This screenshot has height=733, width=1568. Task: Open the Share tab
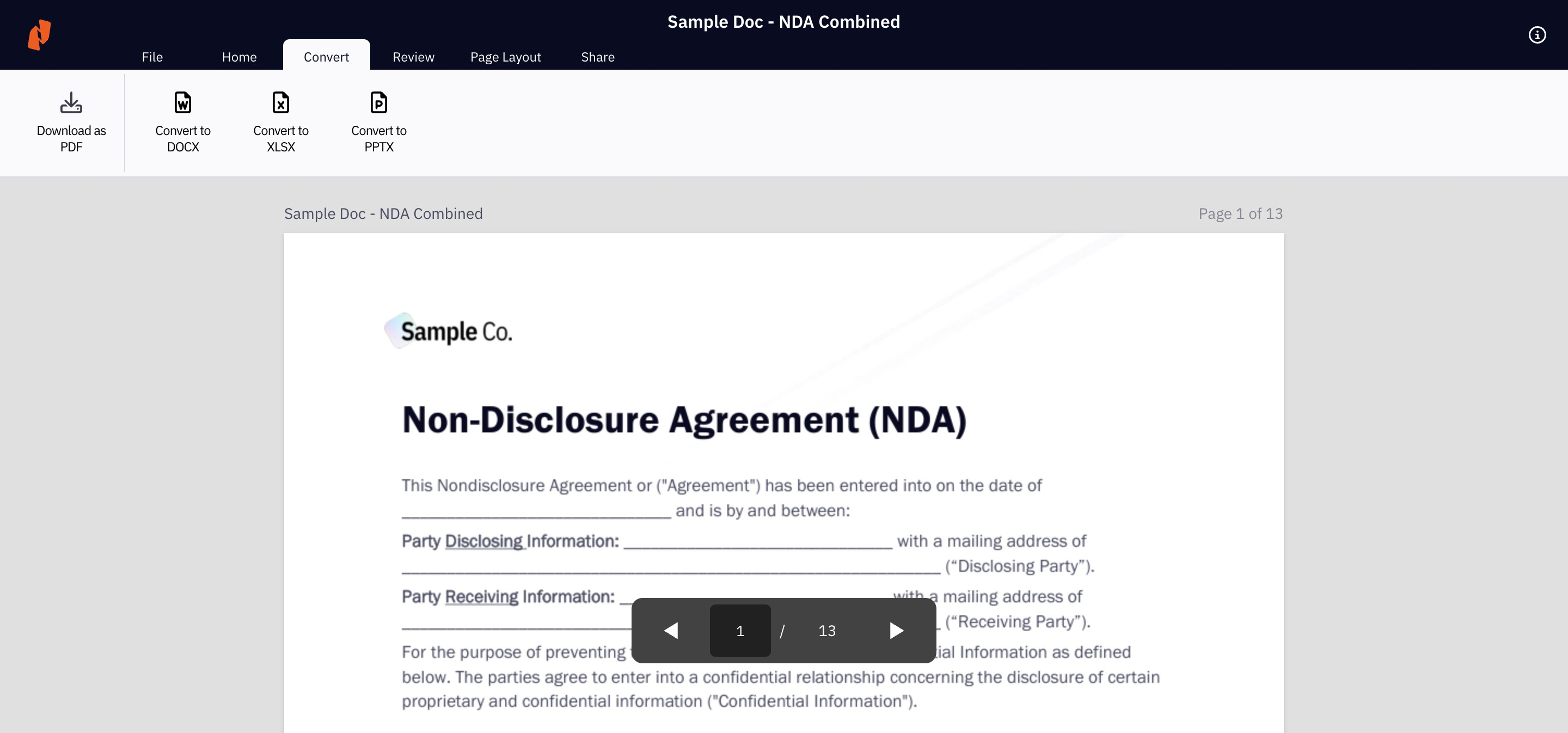[598, 57]
